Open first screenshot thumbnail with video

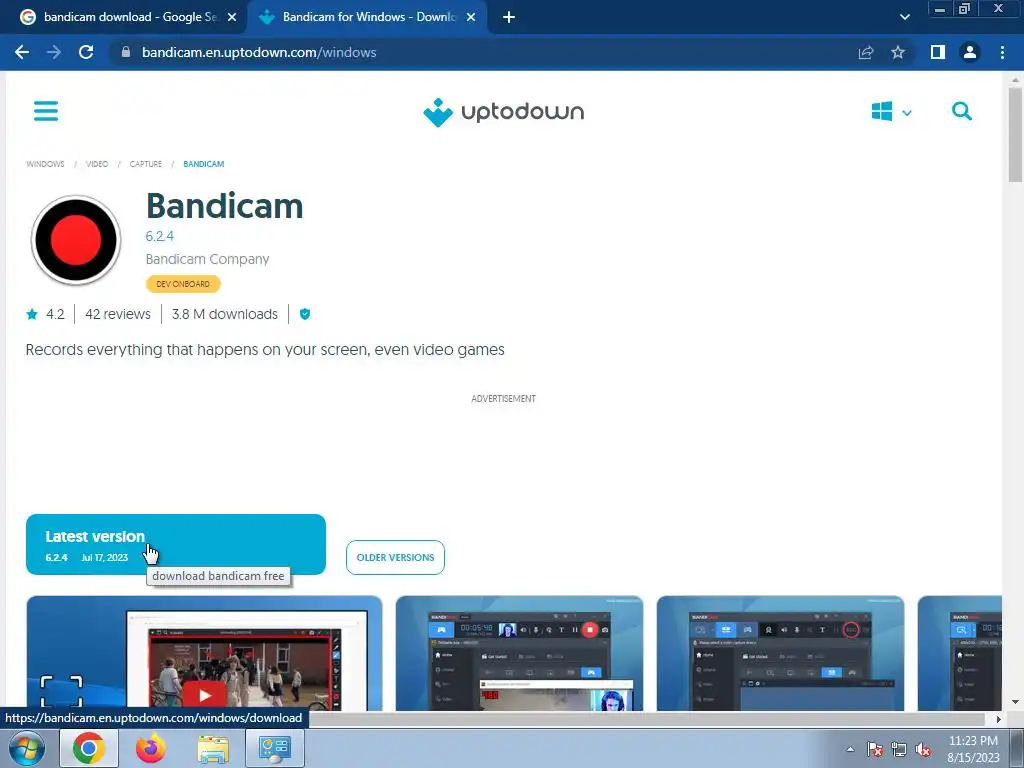[204, 653]
